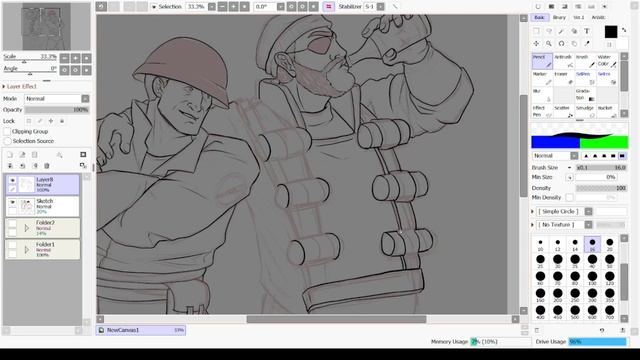This screenshot has height=360, width=640.
Task: Toggle the pink straight-line drawing mode button
Action: point(329,7)
